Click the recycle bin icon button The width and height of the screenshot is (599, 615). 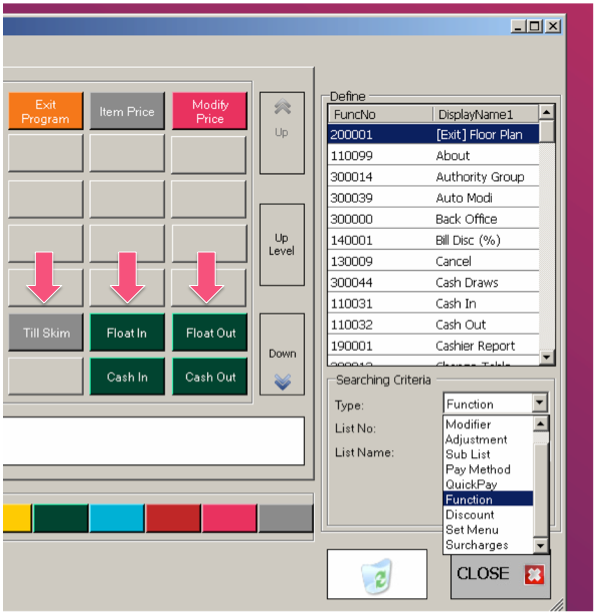(377, 574)
